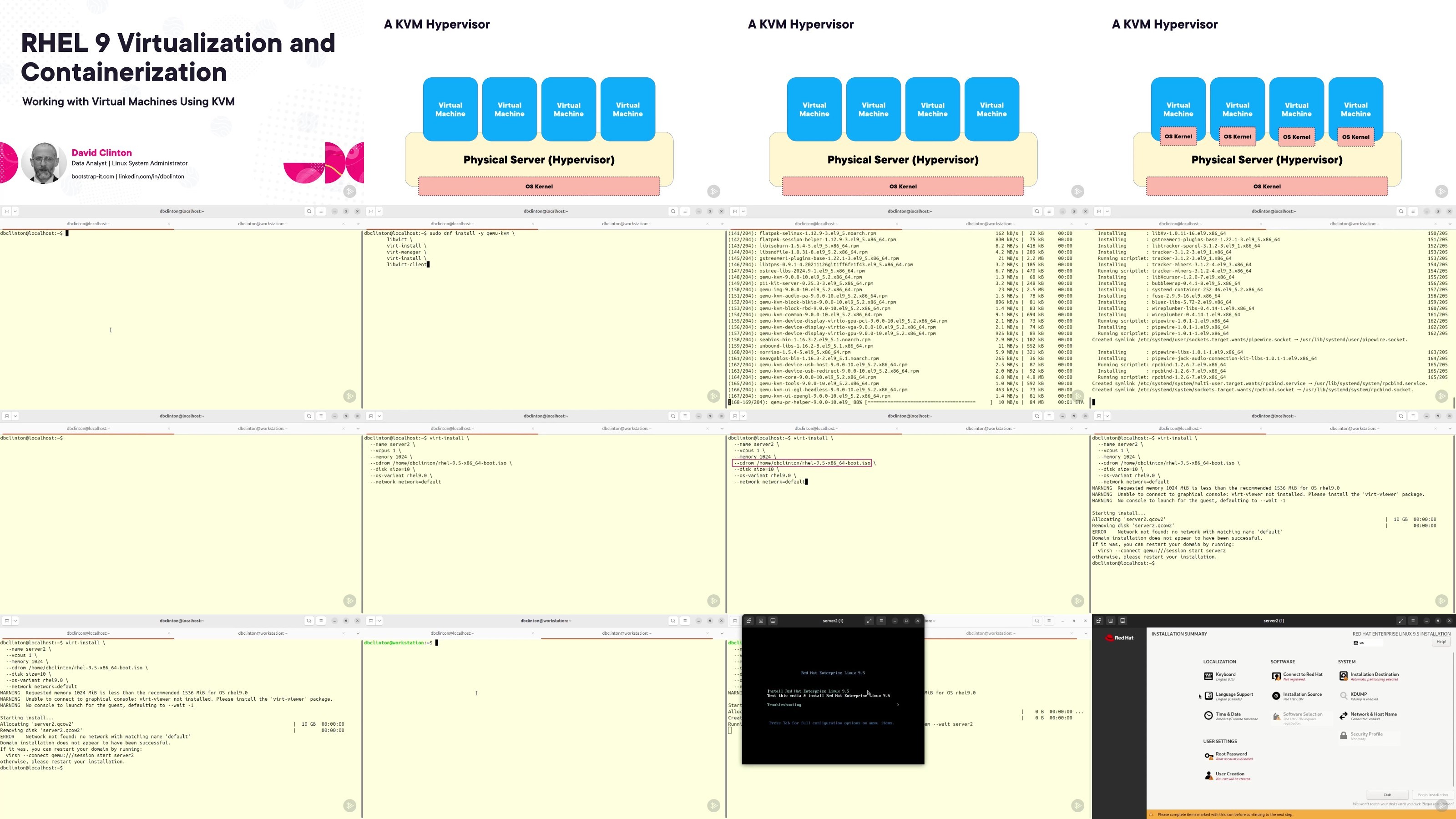Click search icon in terminal with boxed cdrom line
The width and height of the screenshot is (1456, 819).
1036,416
